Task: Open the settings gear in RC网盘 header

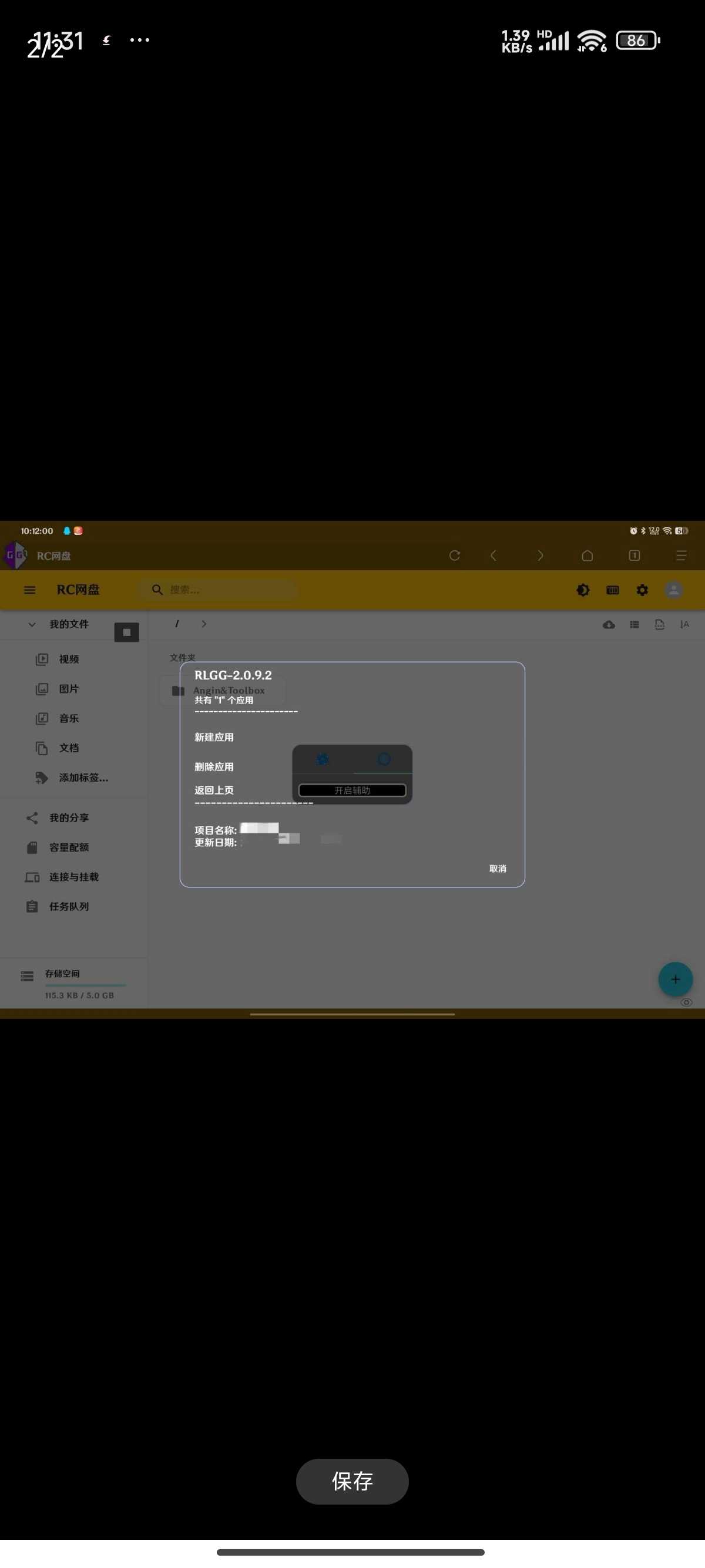Action: 642,590
